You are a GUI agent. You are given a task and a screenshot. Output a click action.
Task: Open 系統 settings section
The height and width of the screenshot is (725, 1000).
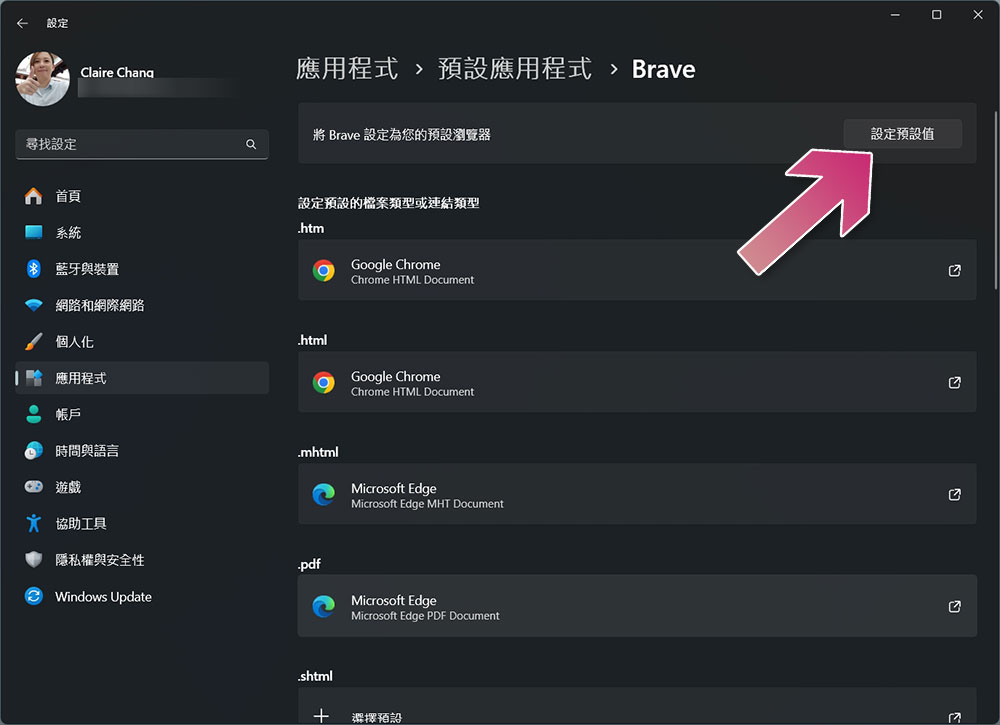point(142,232)
